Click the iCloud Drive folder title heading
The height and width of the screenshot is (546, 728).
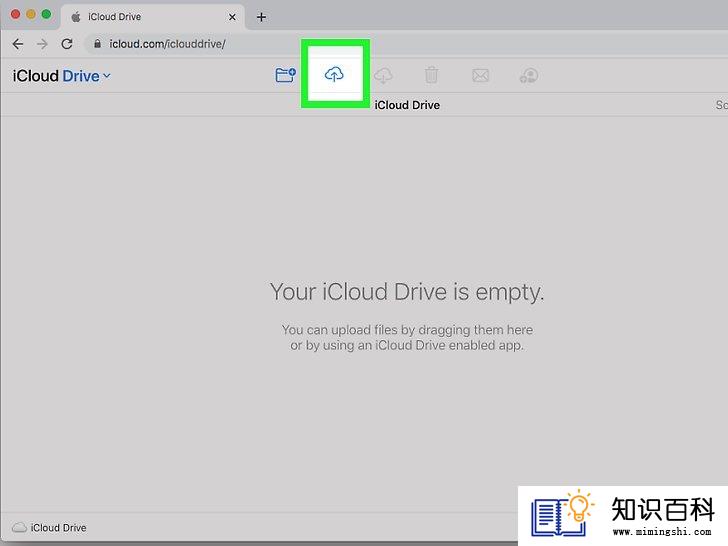click(x=407, y=105)
